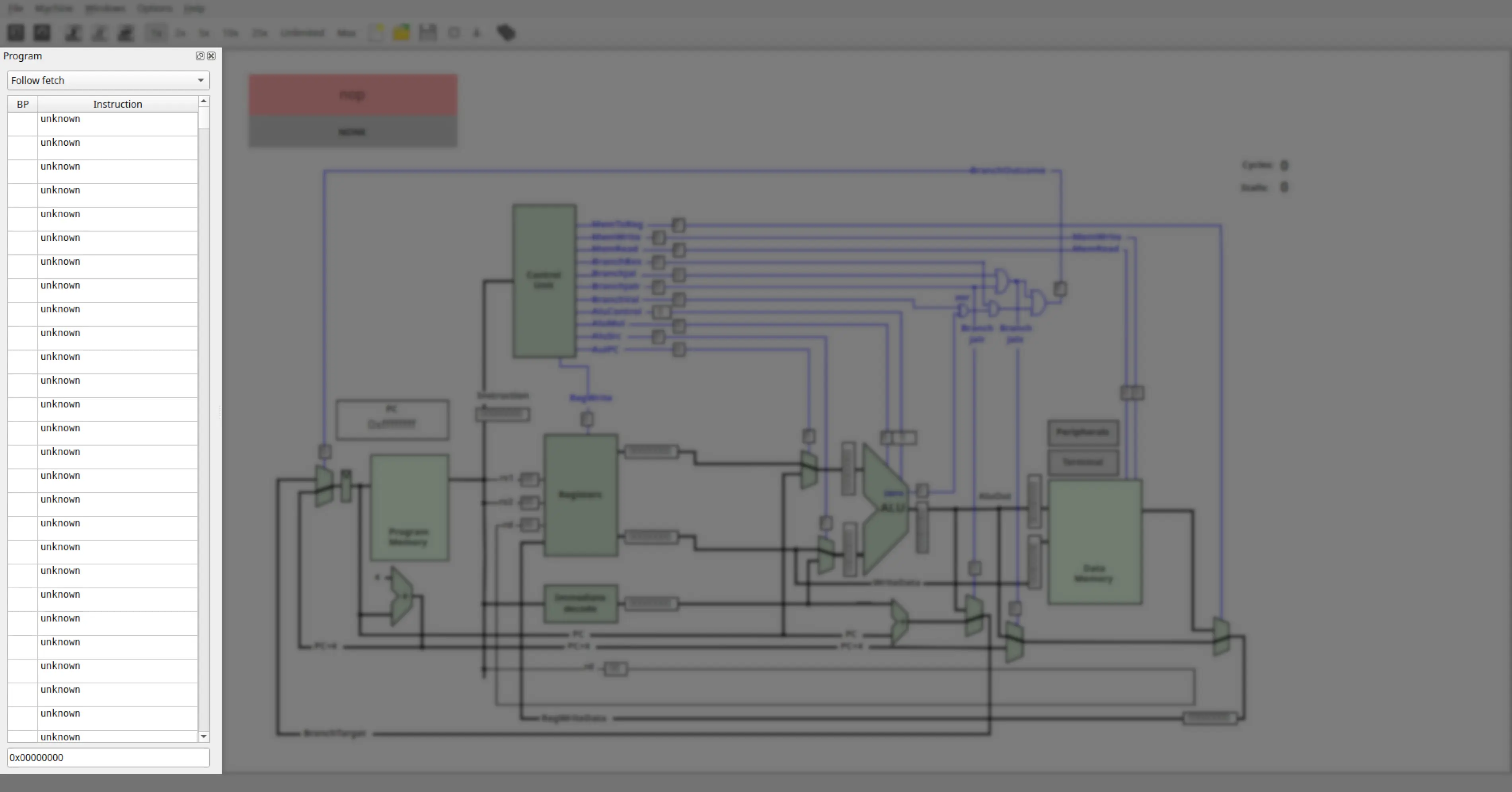Open the File menu

click(16, 8)
